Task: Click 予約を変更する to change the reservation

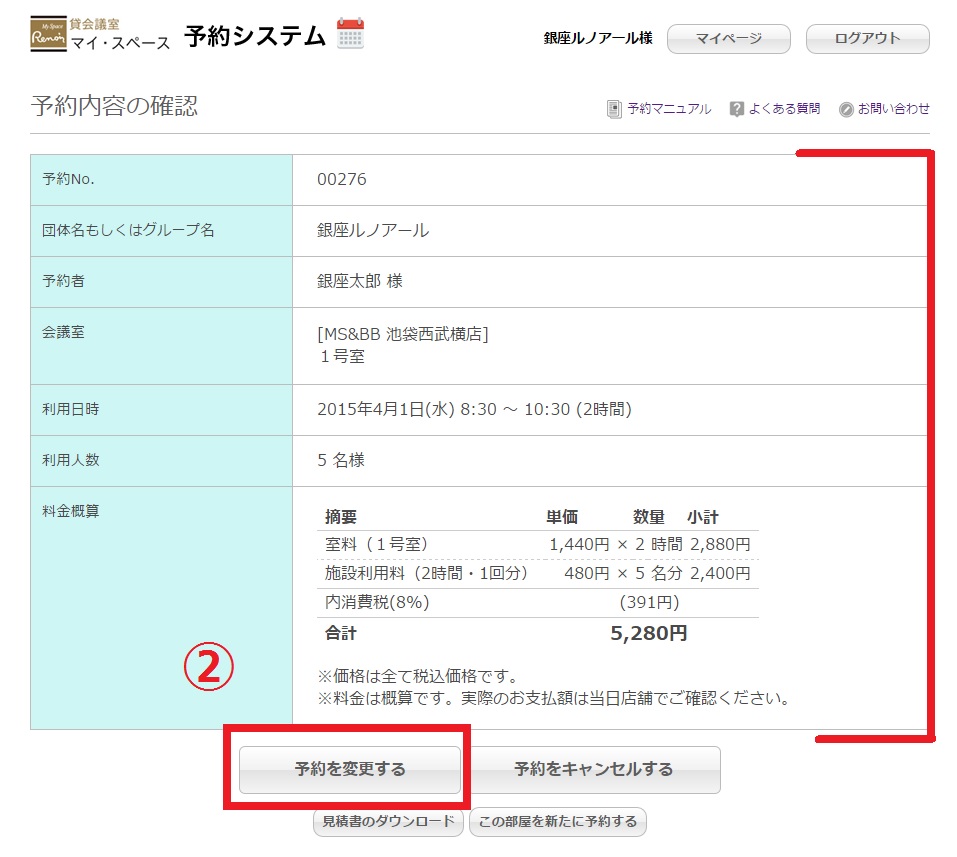Action: (350, 770)
